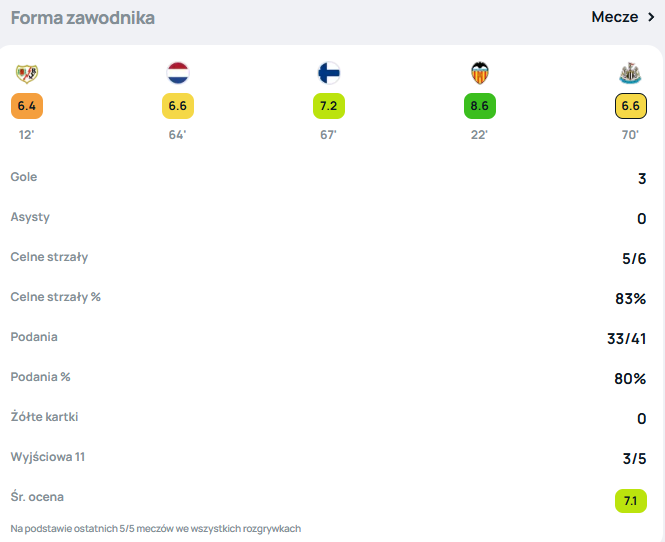
Task: Click the 70' minutes played label
Action: point(630,135)
